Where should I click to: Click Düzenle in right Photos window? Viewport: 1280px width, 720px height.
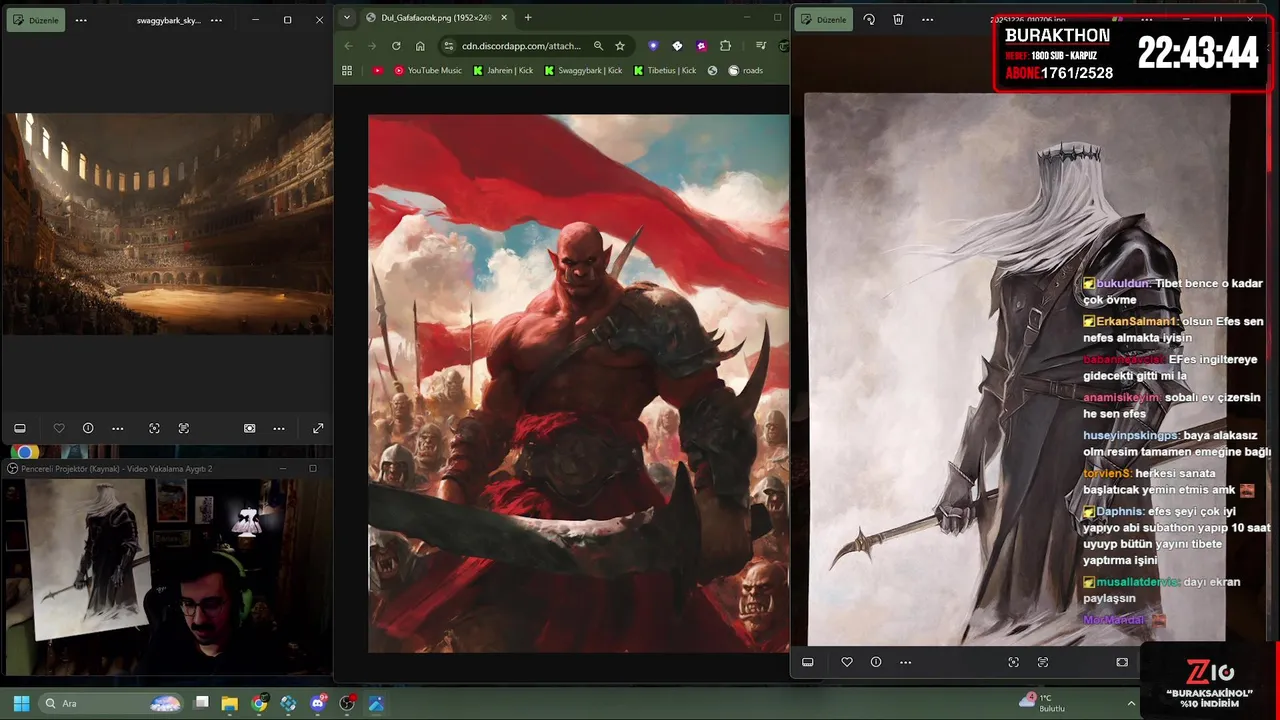point(823,20)
